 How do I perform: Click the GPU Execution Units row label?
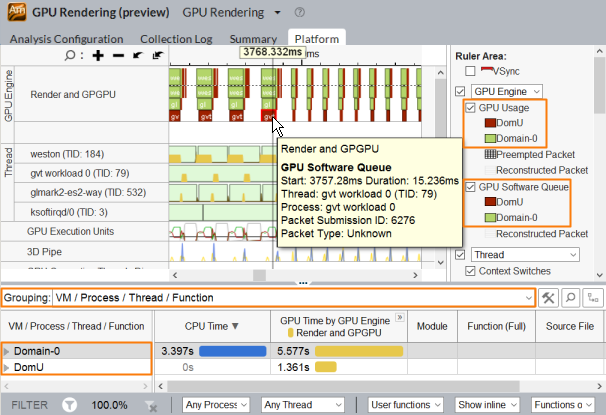point(70,231)
